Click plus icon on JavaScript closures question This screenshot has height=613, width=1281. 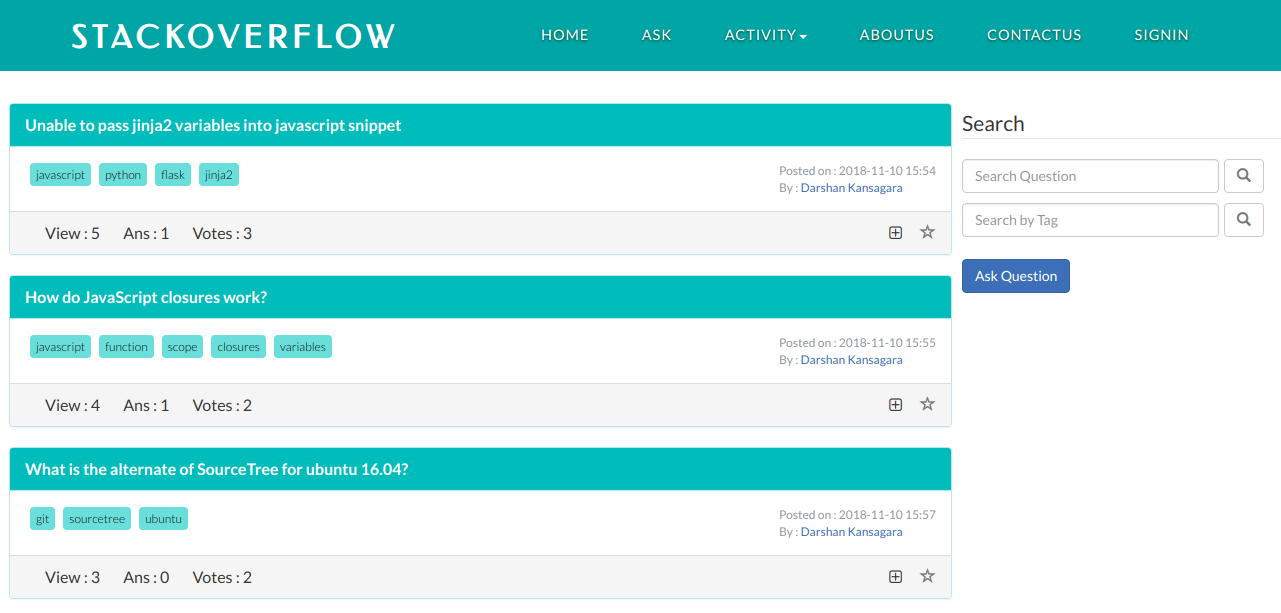click(896, 404)
